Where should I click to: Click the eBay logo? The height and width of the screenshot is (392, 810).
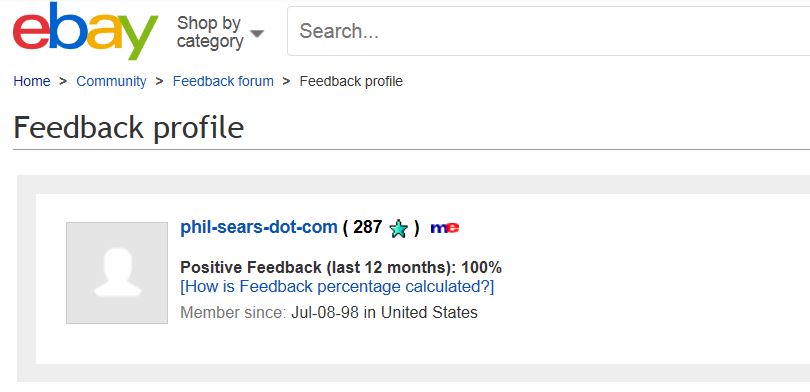tap(85, 30)
